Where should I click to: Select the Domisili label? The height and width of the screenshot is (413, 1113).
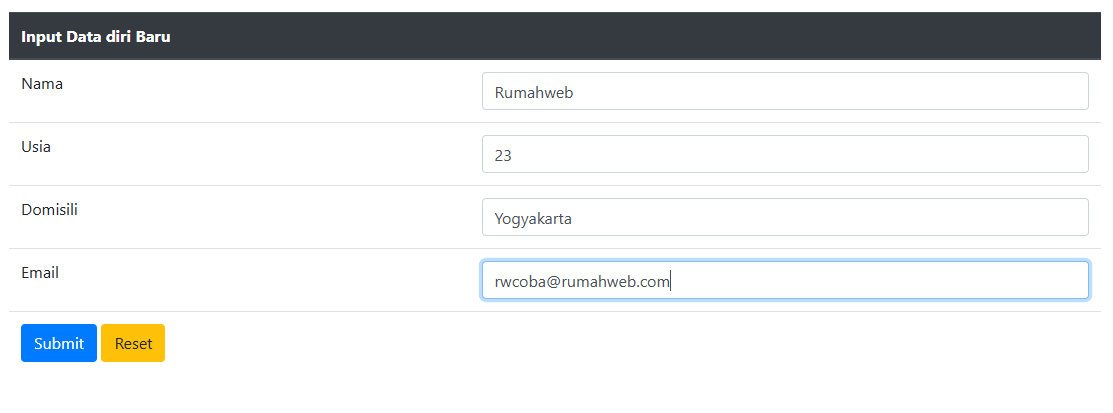pos(50,210)
